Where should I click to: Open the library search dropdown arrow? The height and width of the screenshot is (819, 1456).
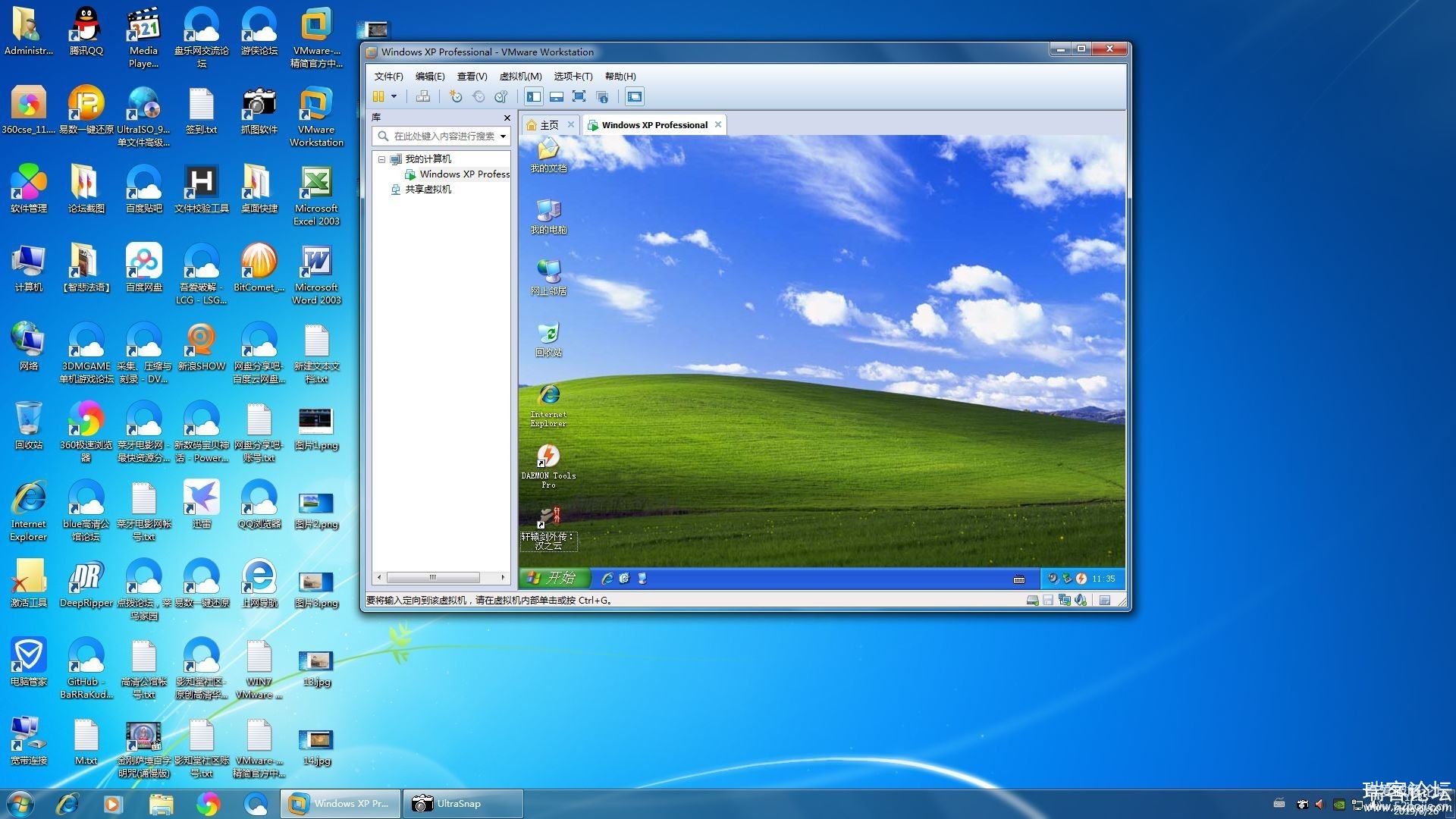(x=503, y=136)
